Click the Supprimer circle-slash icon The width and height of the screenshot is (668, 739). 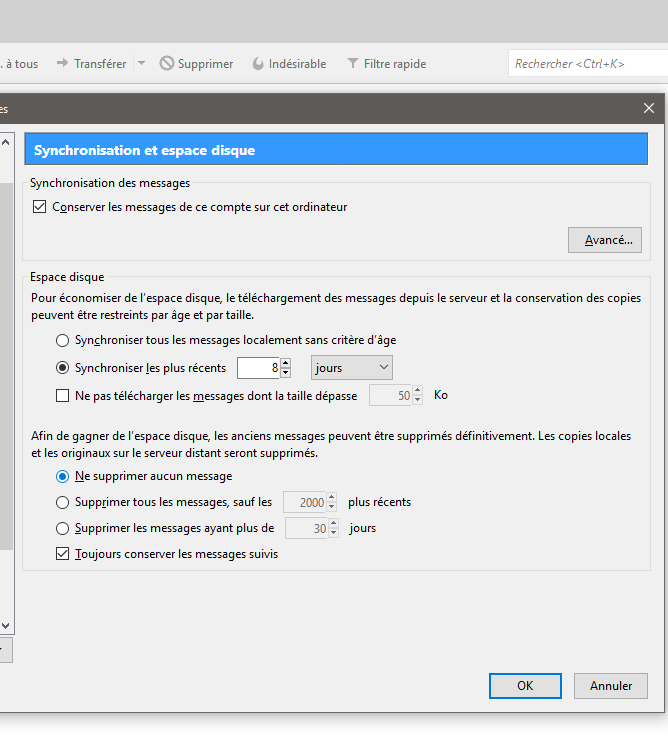point(166,63)
